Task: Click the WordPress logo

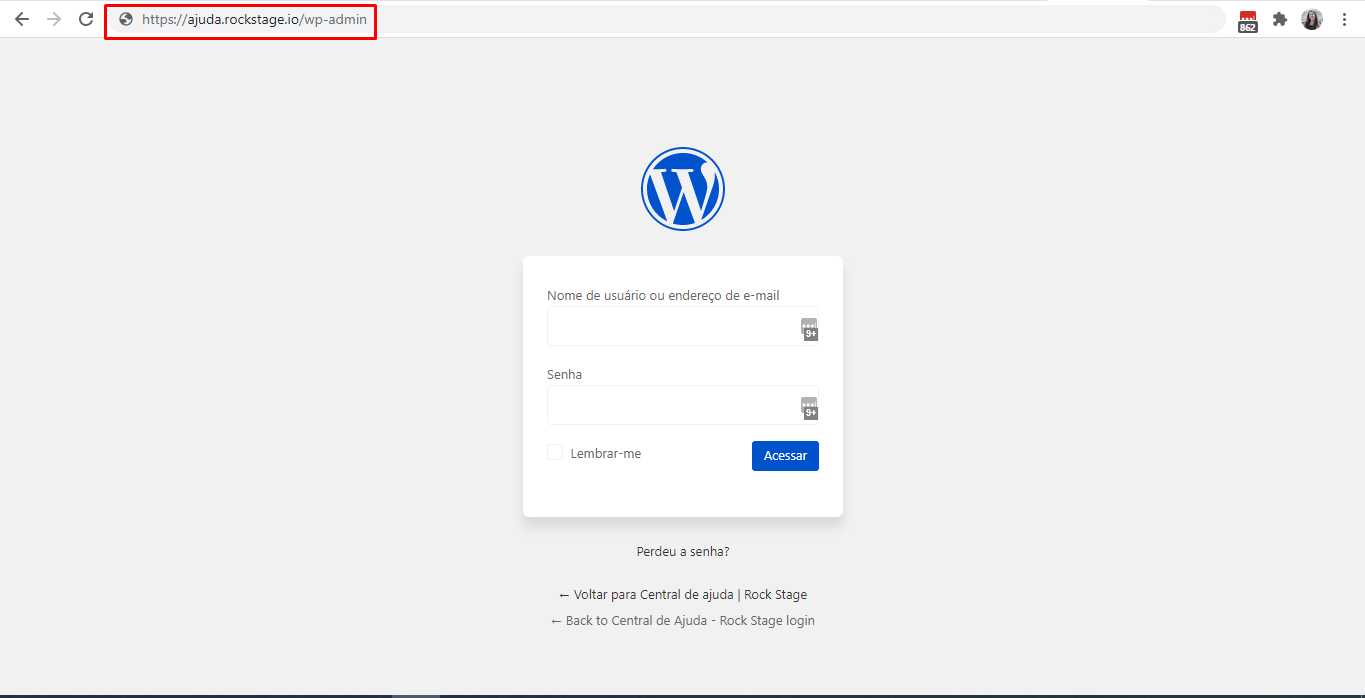Action: point(683,188)
